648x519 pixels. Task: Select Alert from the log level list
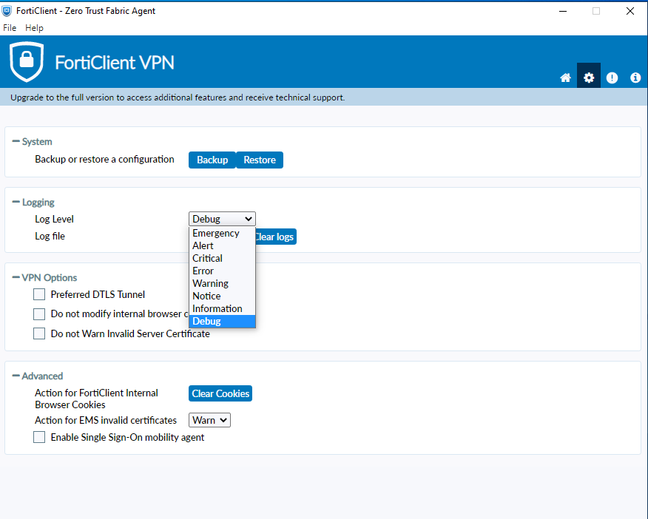point(222,245)
